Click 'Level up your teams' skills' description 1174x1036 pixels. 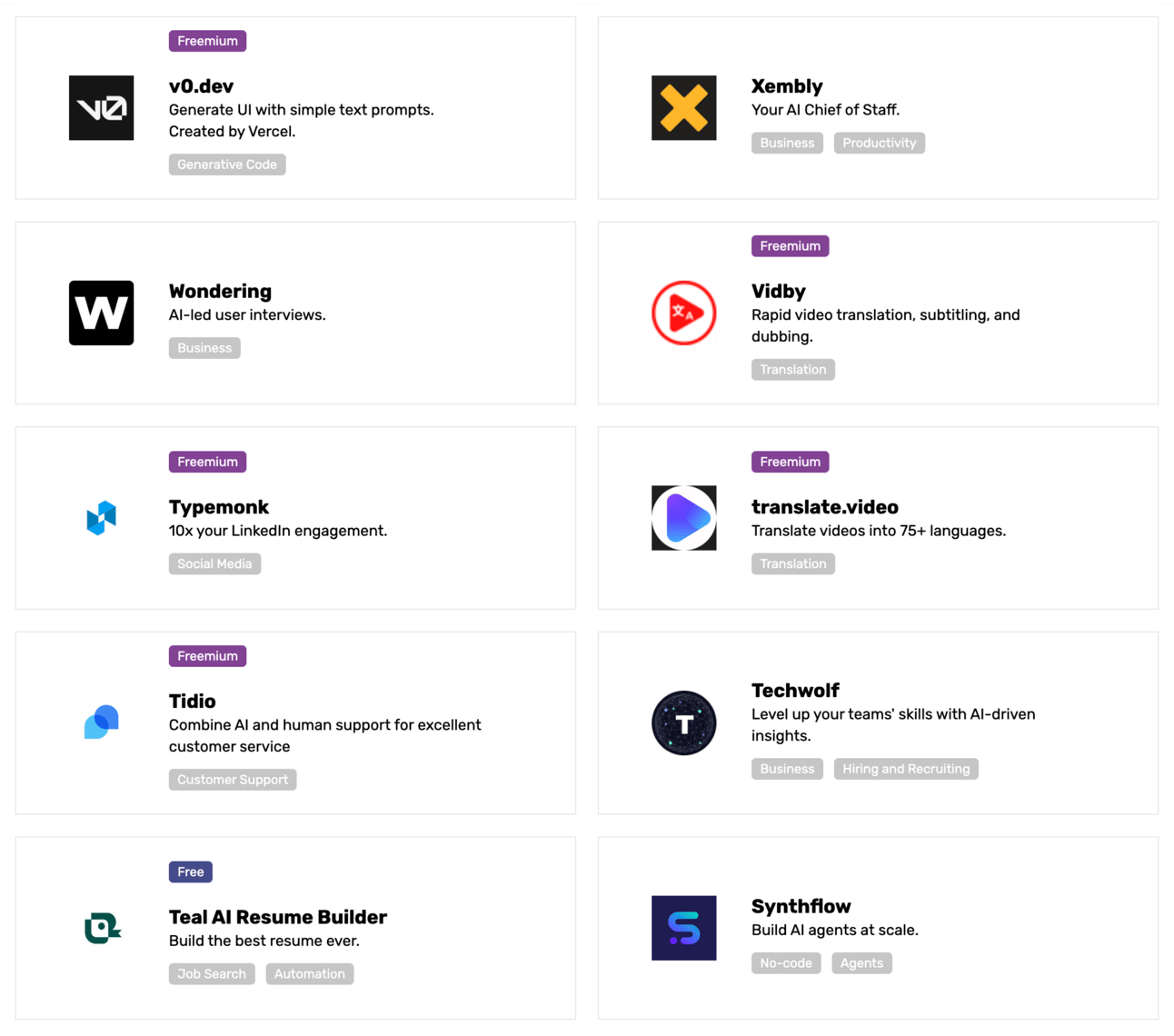[893, 724]
